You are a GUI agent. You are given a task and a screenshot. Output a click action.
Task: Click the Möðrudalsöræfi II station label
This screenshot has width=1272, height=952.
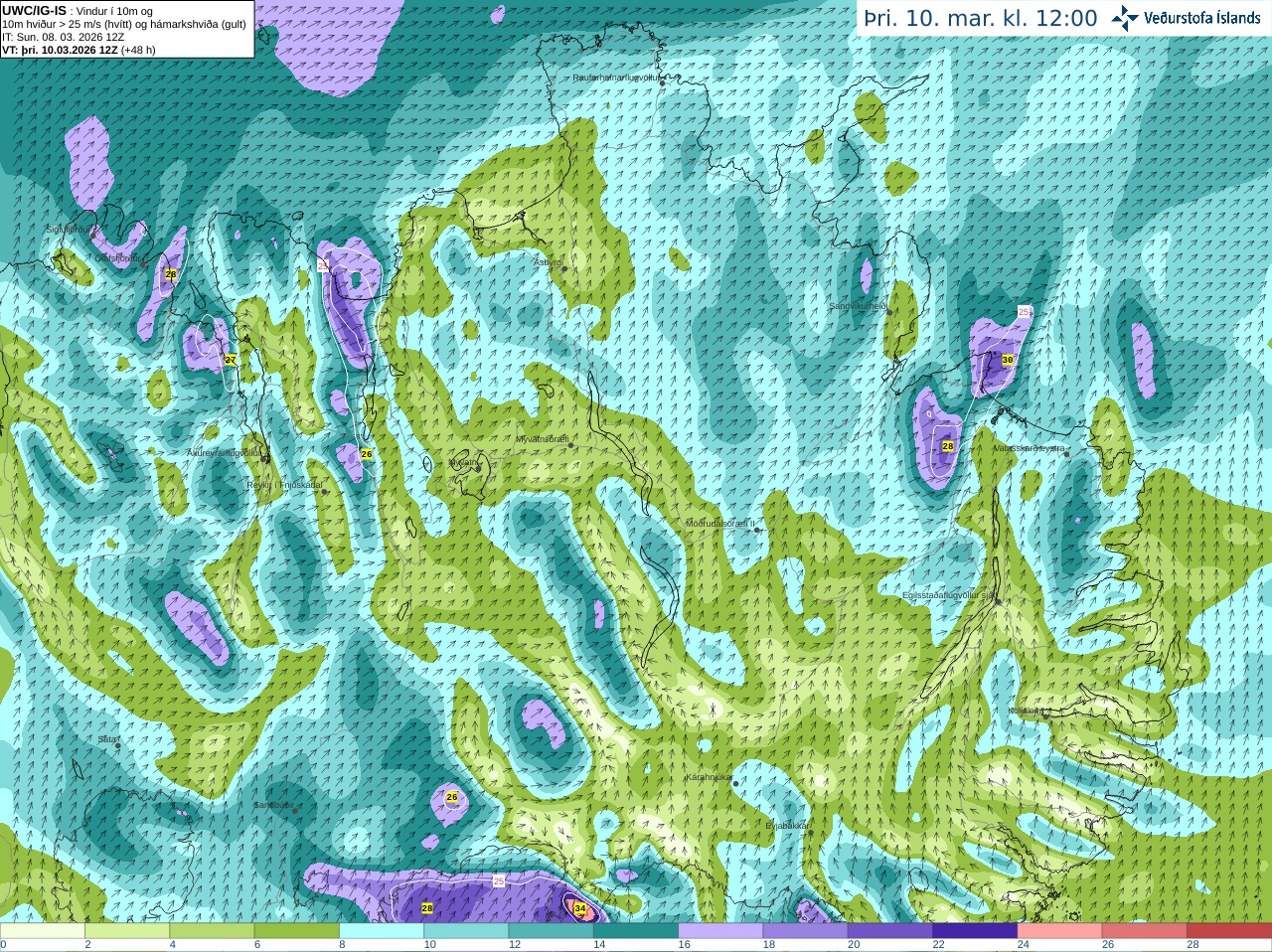pyautogui.click(x=720, y=524)
